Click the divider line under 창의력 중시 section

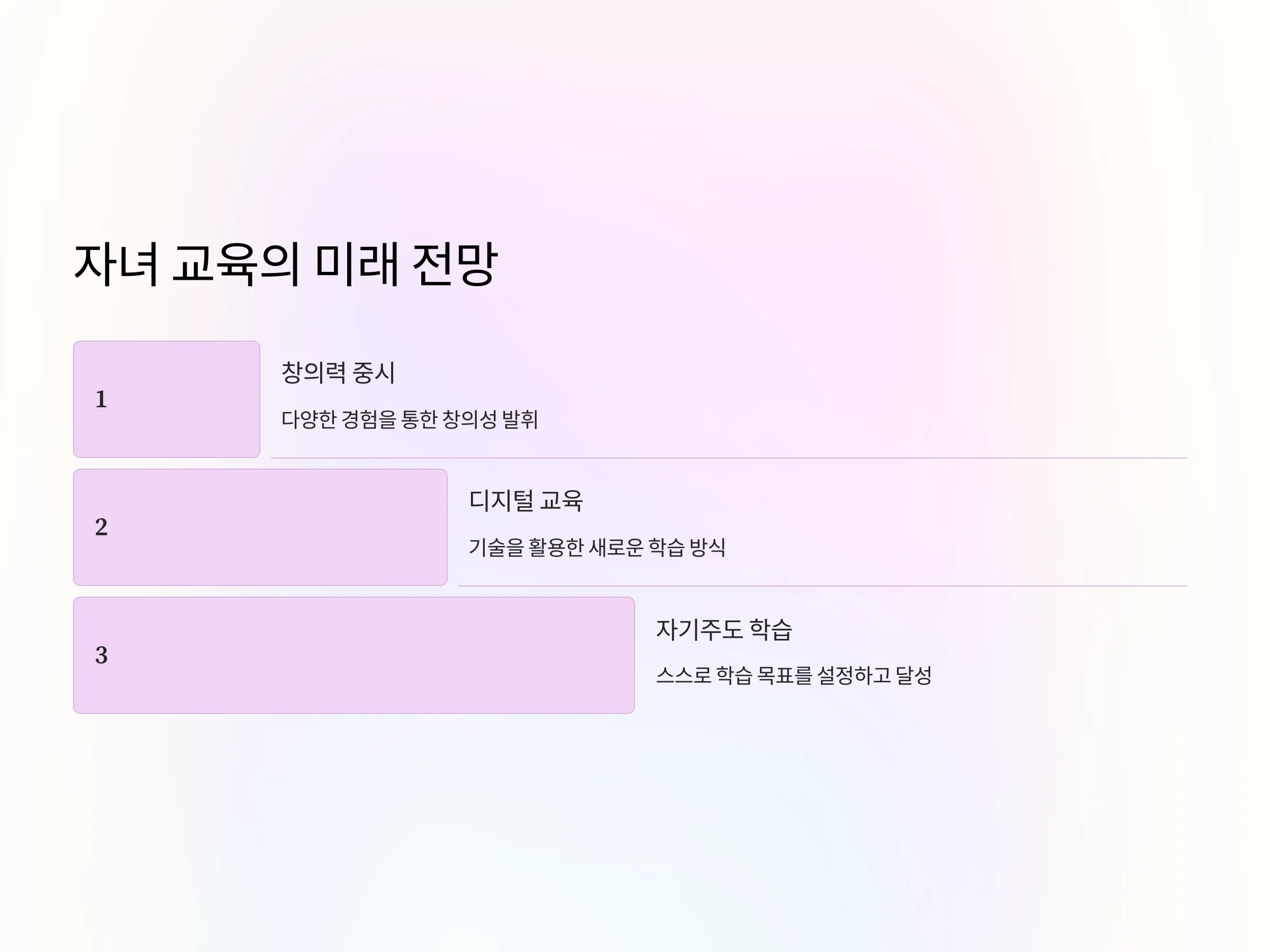729,458
